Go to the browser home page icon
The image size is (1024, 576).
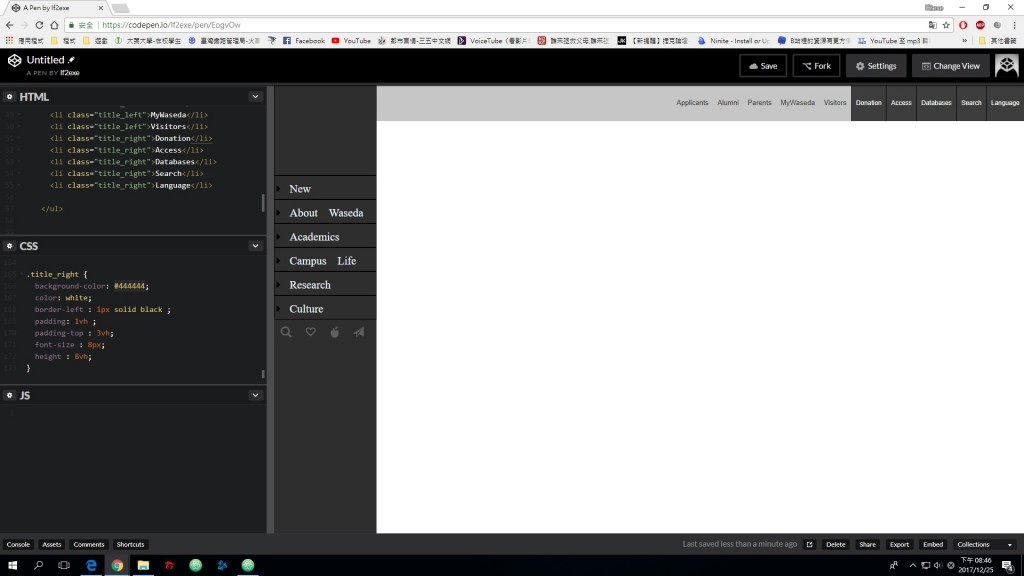(x=54, y=25)
